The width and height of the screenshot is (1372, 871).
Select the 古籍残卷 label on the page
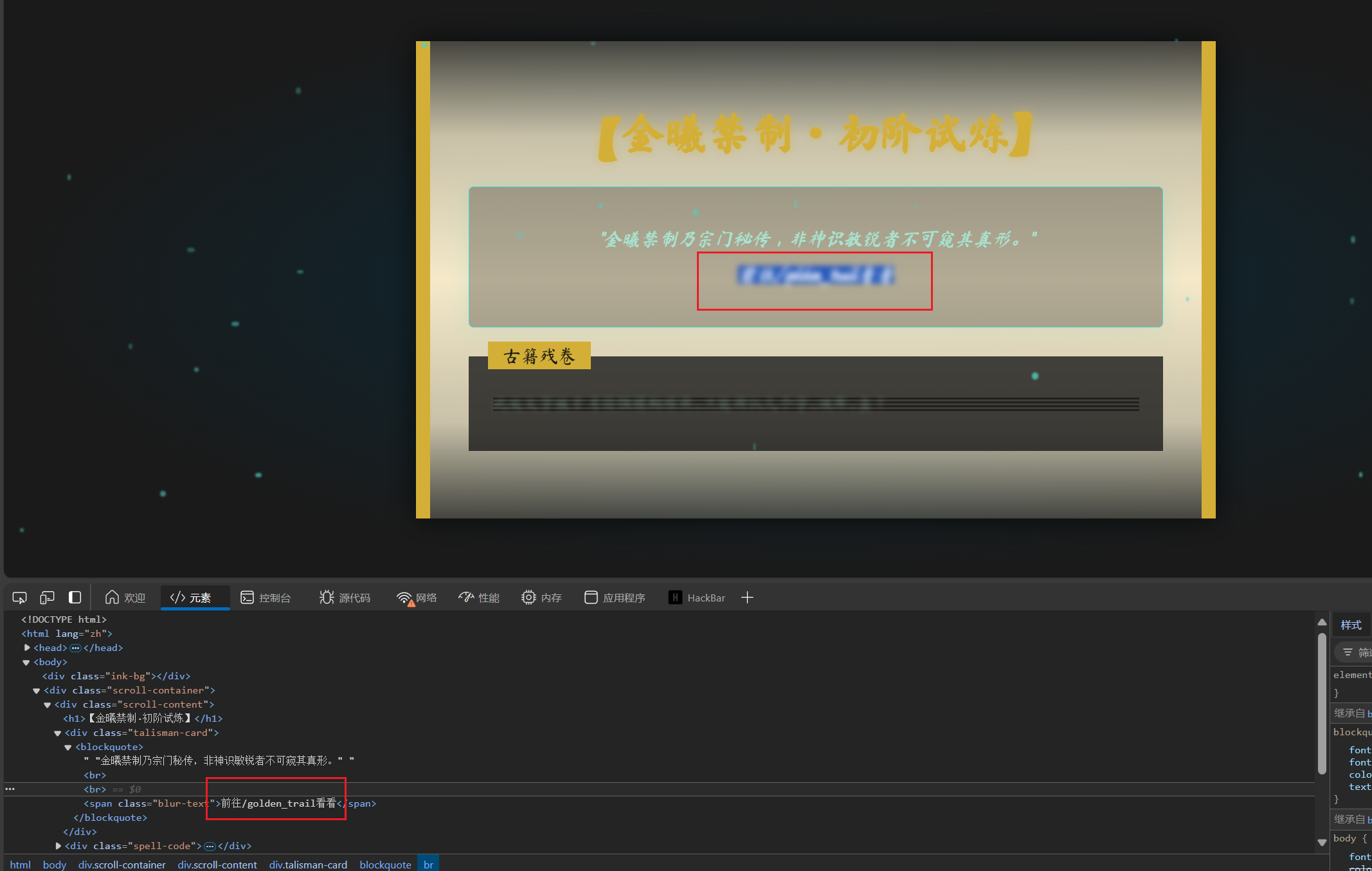[x=539, y=356]
